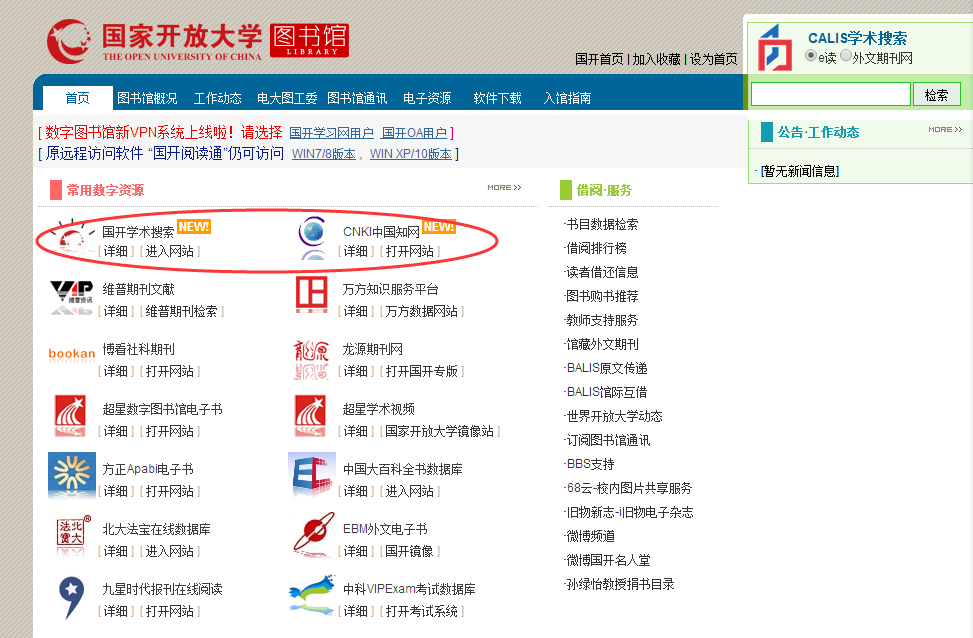The height and width of the screenshot is (638, 973).
Task: Select the e读 radio button
Action: tap(810, 56)
